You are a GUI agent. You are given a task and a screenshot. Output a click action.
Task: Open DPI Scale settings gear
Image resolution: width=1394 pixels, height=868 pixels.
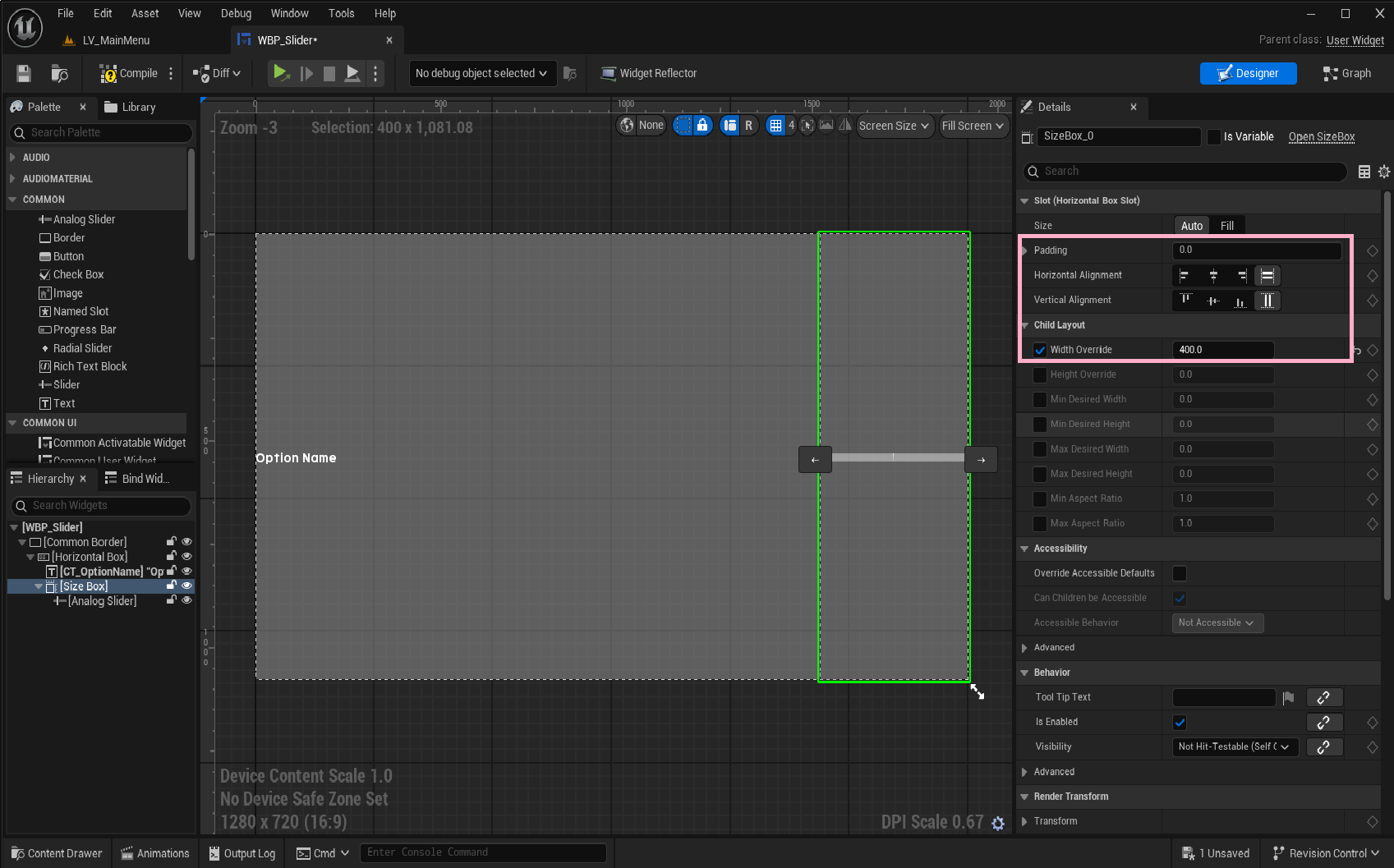point(998,823)
